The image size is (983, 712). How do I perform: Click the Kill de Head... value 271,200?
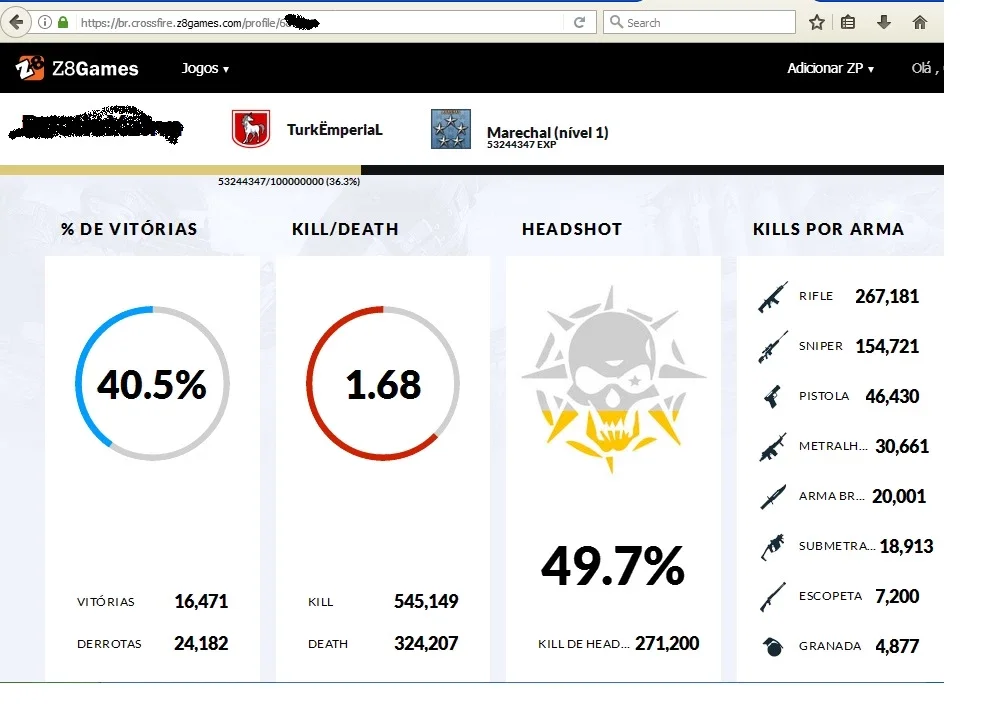pos(667,644)
